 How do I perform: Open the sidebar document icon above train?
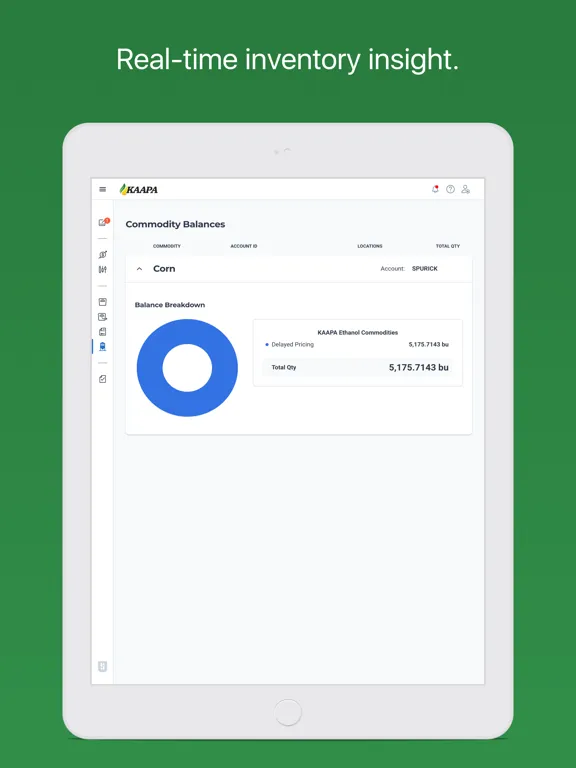[102, 332]
